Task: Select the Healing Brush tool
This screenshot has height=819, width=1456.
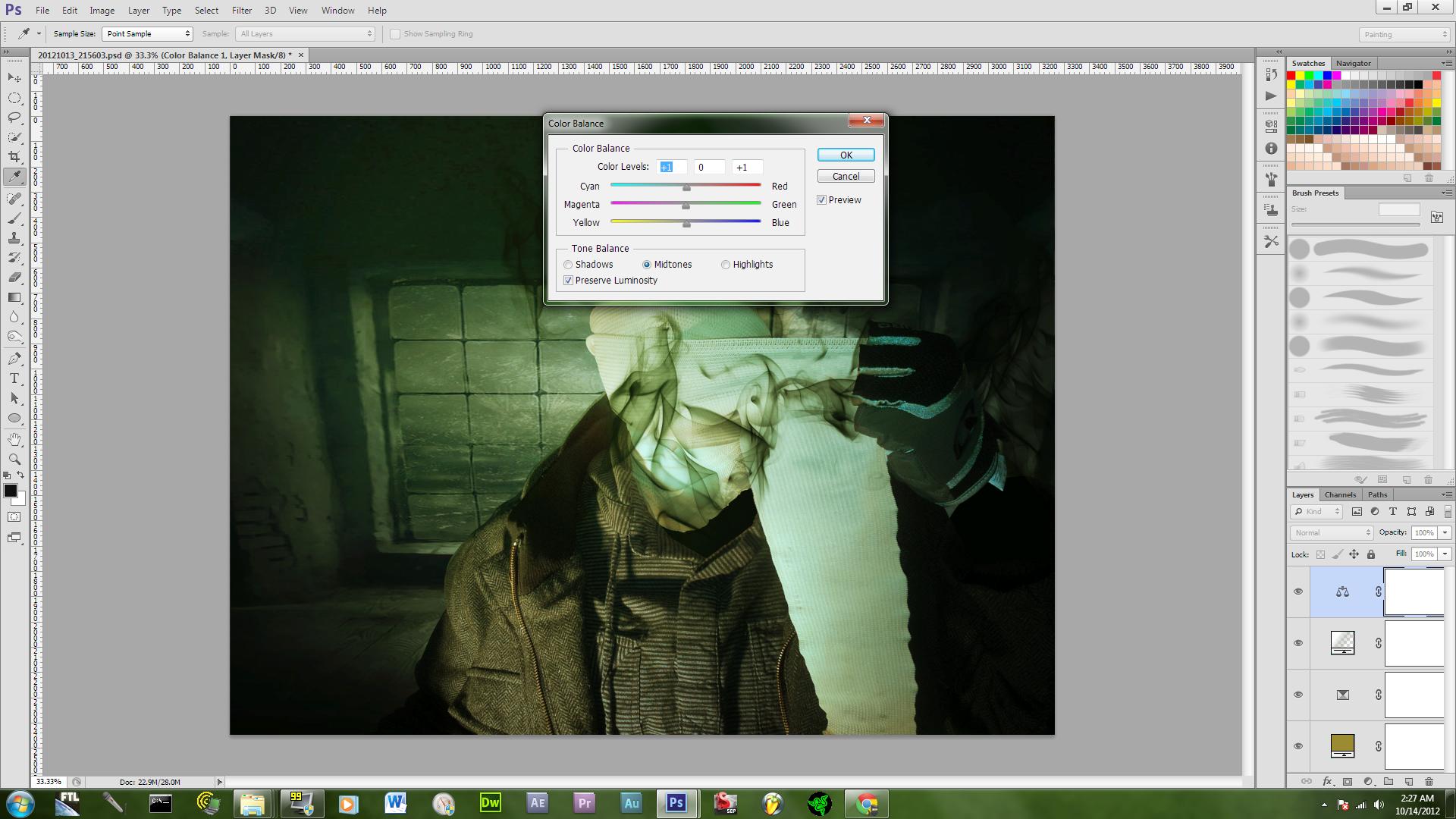Action: 14,199
